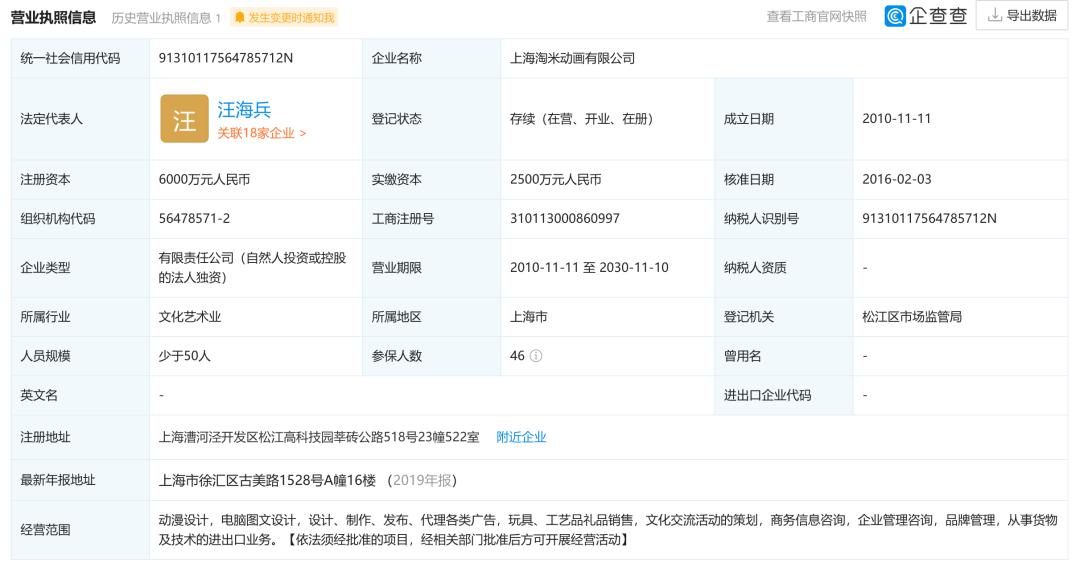Click paid-in capital 2500万元人民币

pos(556,179)
